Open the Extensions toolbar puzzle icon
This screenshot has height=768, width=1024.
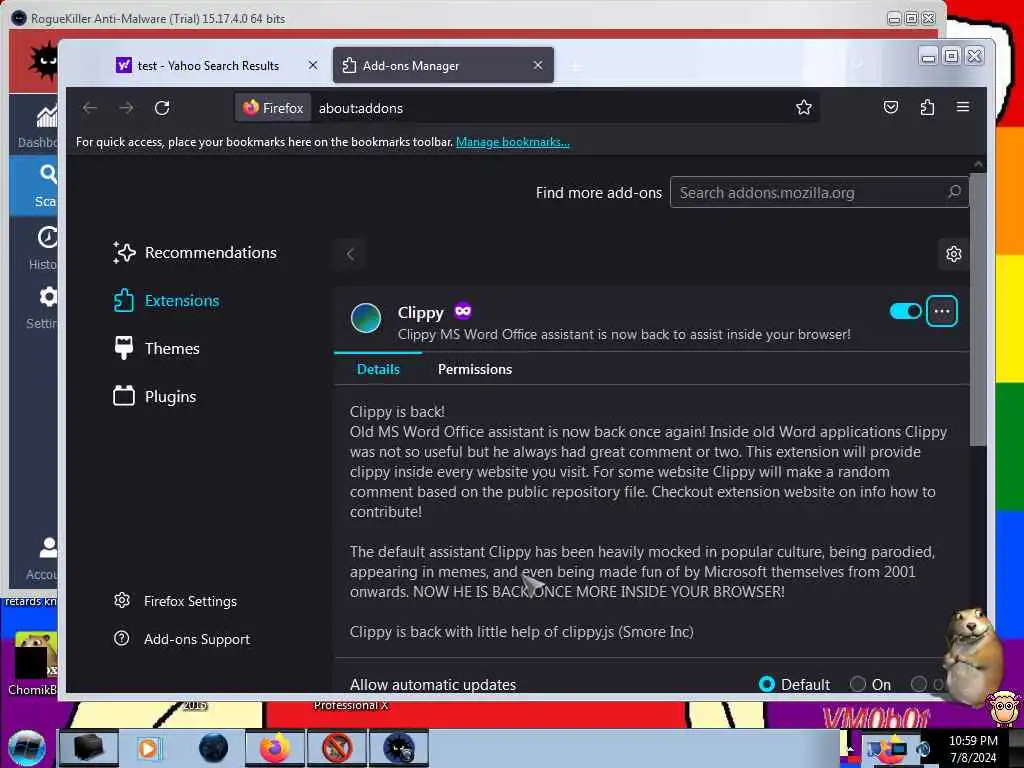click(x=927, y=107)
